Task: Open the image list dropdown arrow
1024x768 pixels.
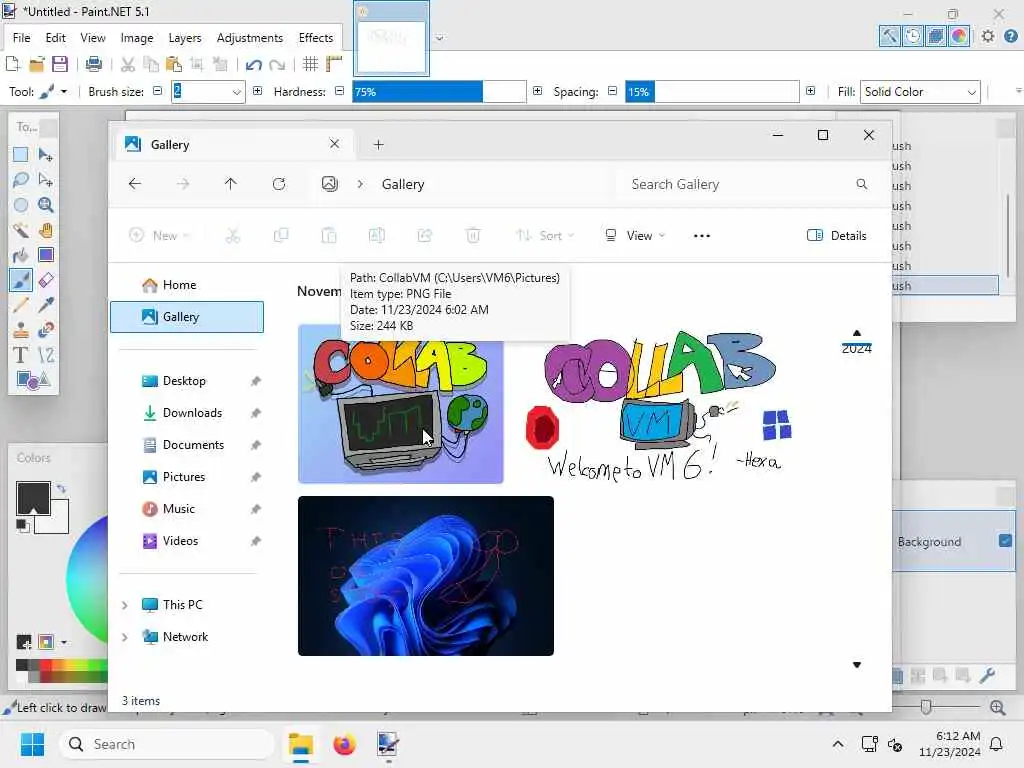Action: 440,38
